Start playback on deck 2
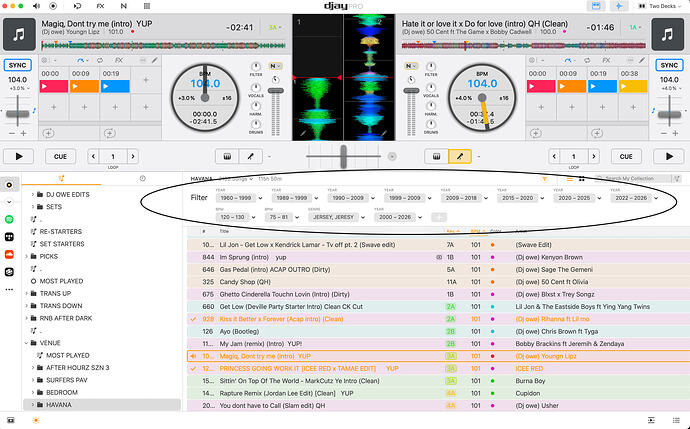Viewport: 690px width, 429px height. 669,156
